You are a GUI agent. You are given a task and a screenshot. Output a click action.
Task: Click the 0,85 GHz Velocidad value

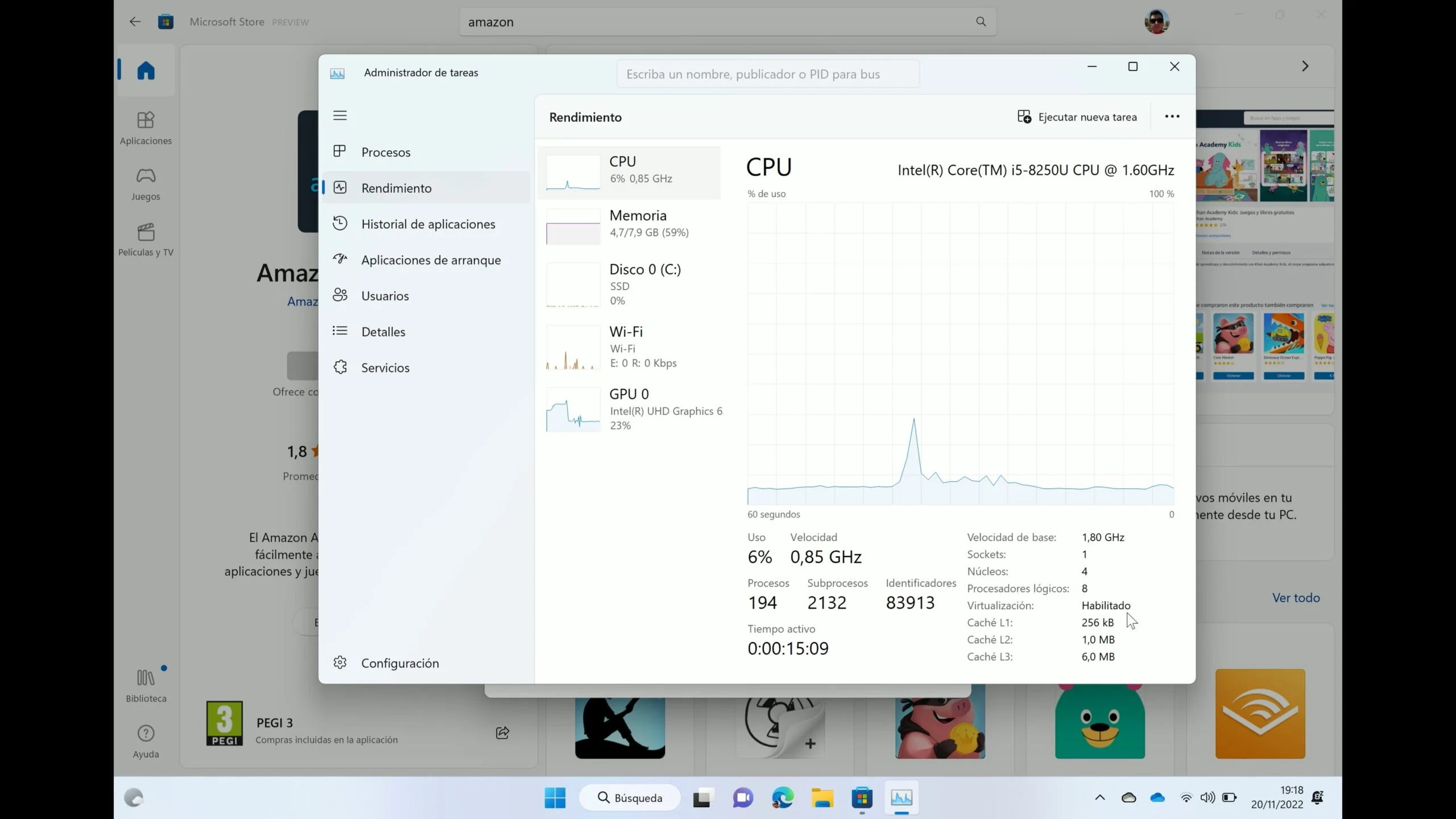(826, 557)
